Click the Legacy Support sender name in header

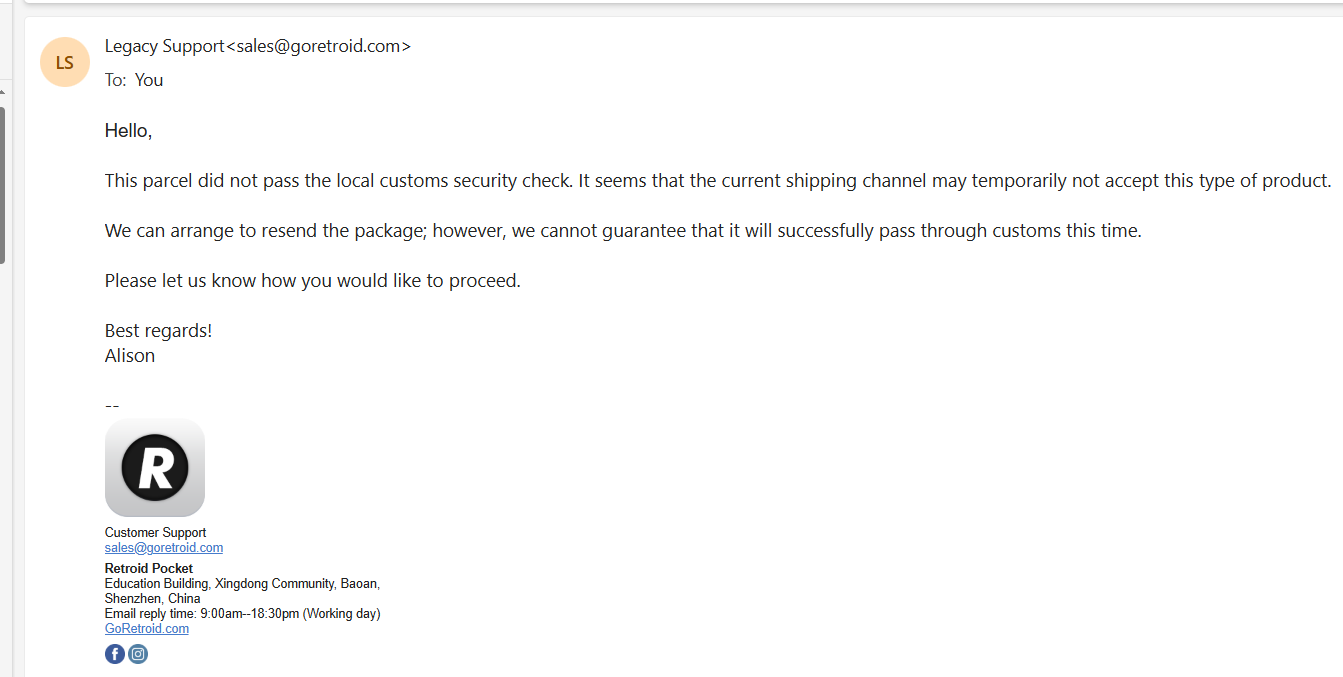pyautogui.click(x=164, y=46)
